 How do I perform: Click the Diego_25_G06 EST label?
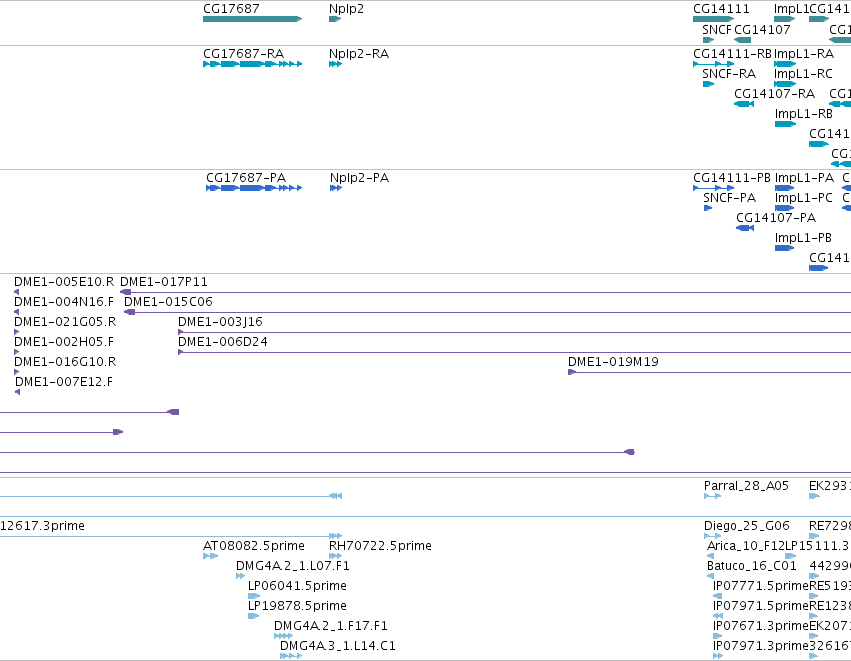coord(747,526)
